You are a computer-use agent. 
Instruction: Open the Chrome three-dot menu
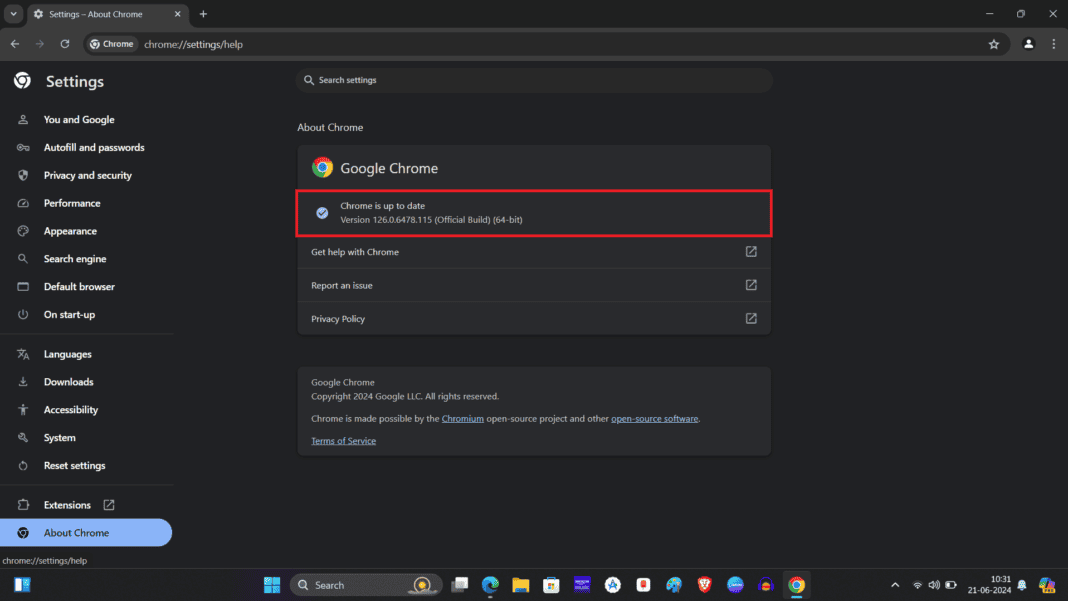click(1053, 44)
